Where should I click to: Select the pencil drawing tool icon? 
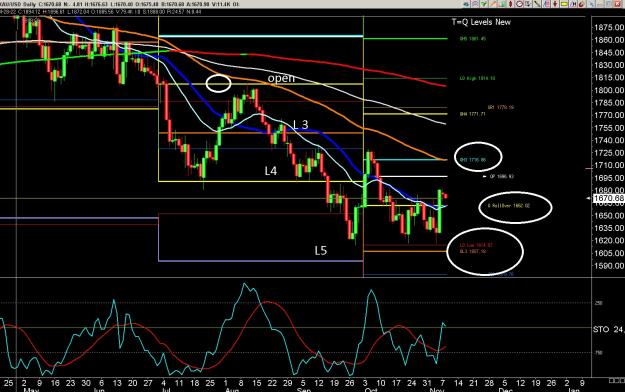pos(493,4)
